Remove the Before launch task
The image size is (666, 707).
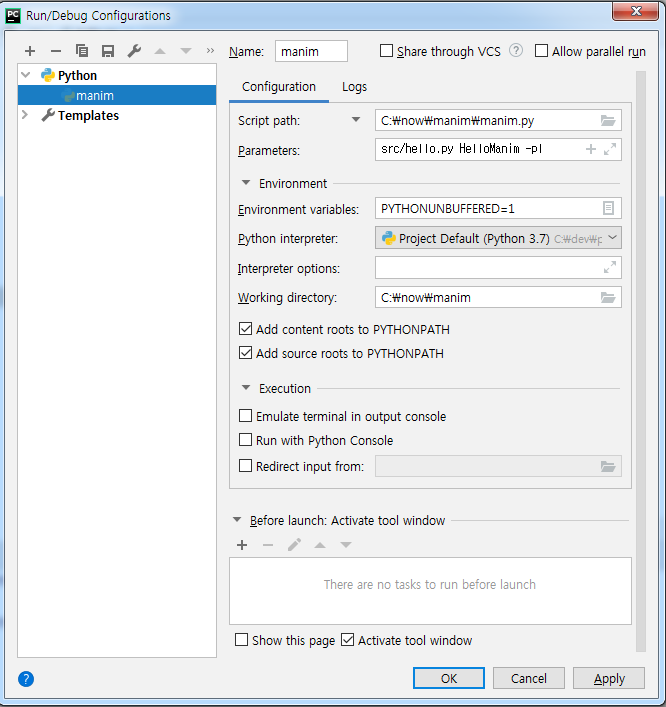pos(268,545)
